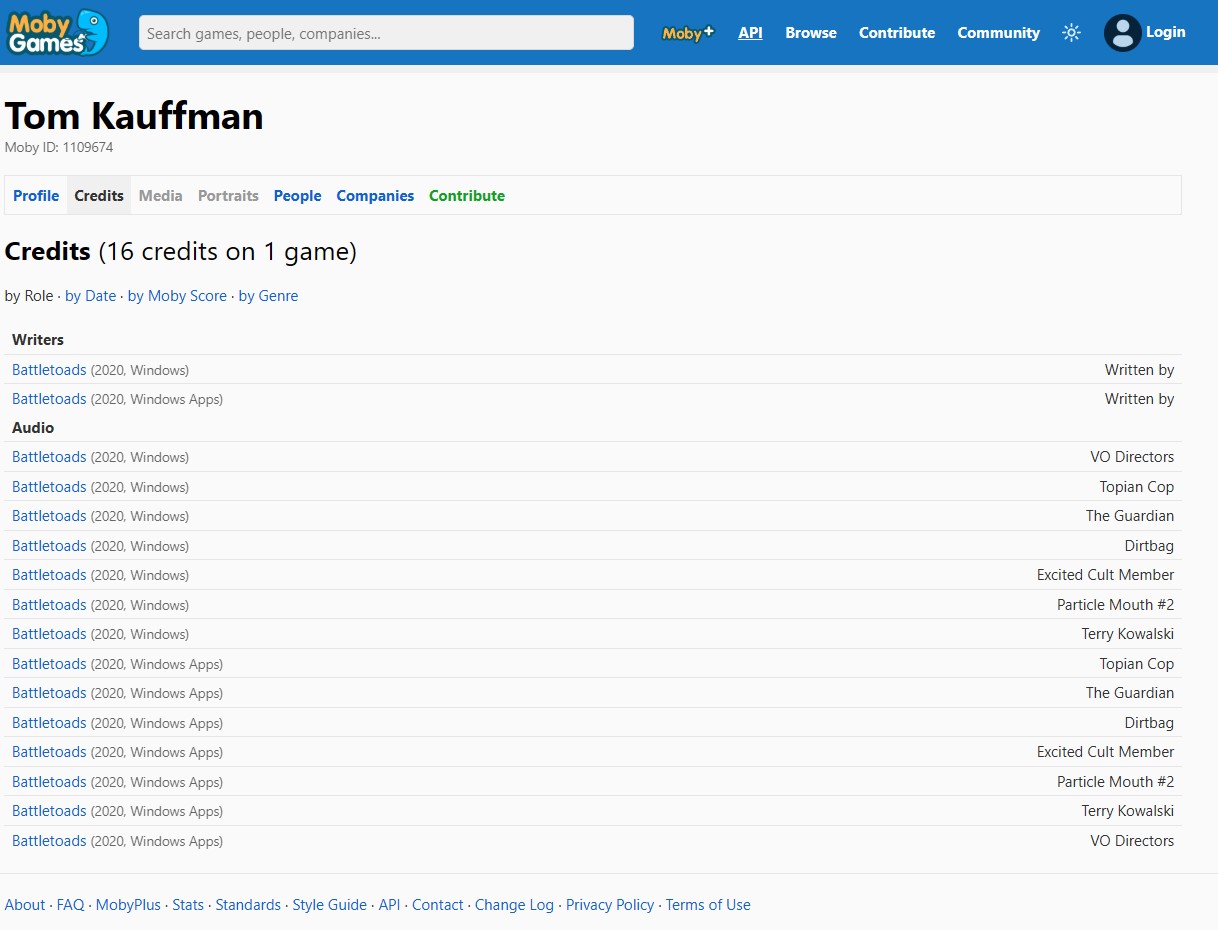1218x930 pixels.
Task: Open Battletoads in Windows Terry Kowalski row
Action: 49,634
